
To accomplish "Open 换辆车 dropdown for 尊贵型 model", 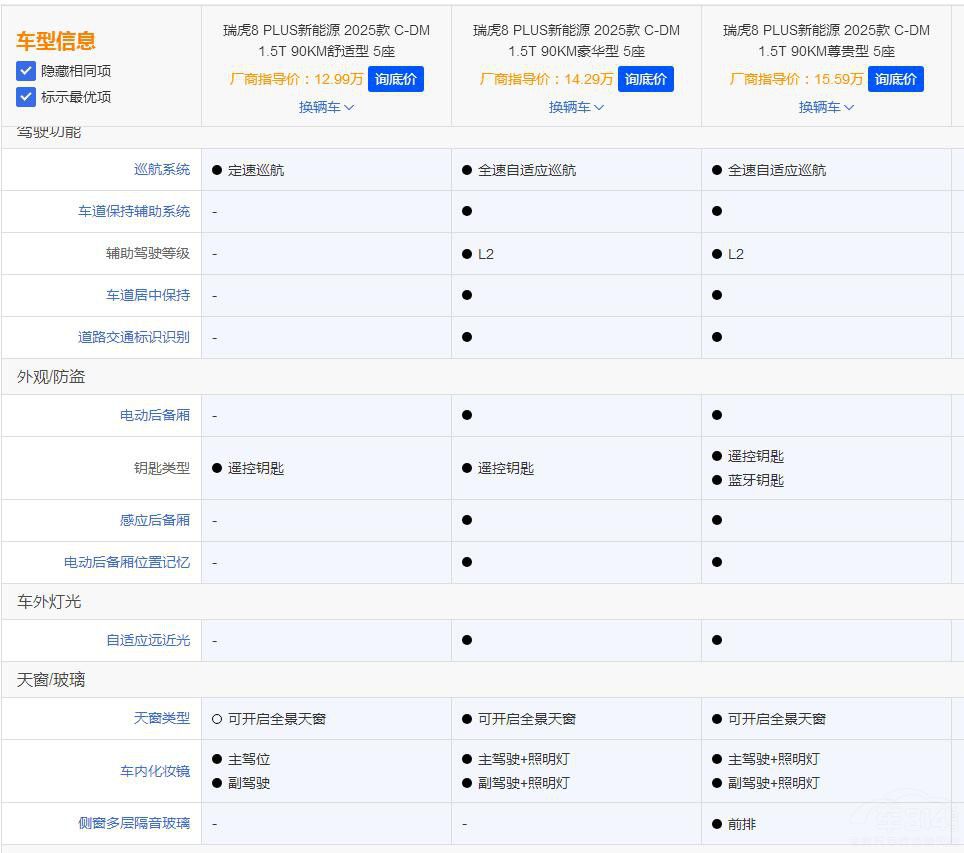I will coord(826,107).
